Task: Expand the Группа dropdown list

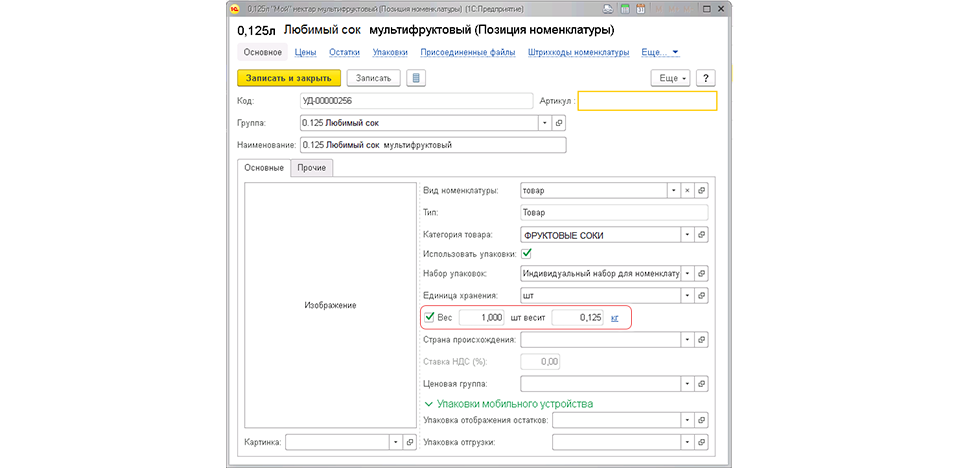Action: click(x=545, y=123)
